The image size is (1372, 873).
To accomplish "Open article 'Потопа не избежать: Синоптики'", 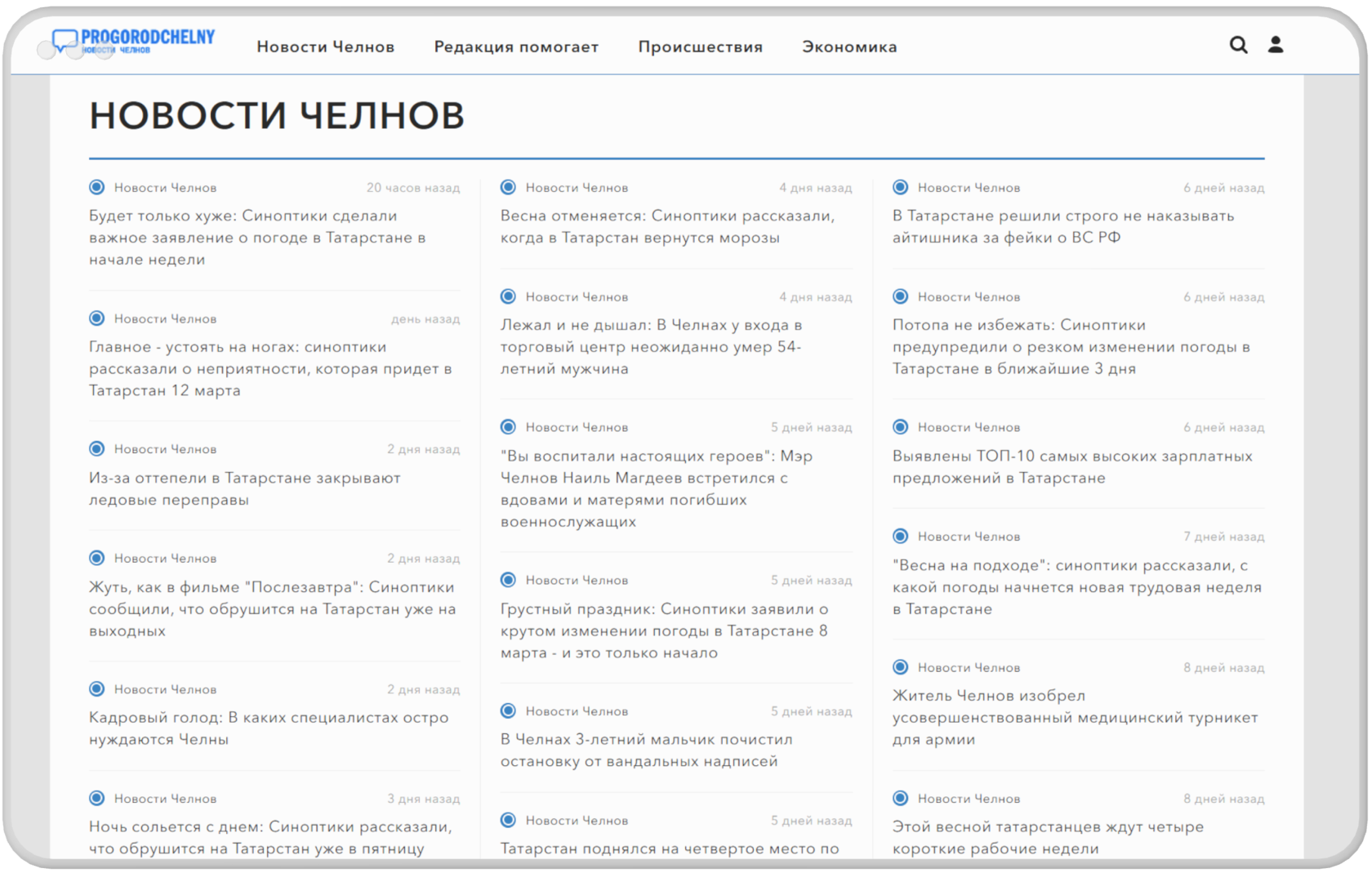I will pyautogui.click(x=1071, y=346).
